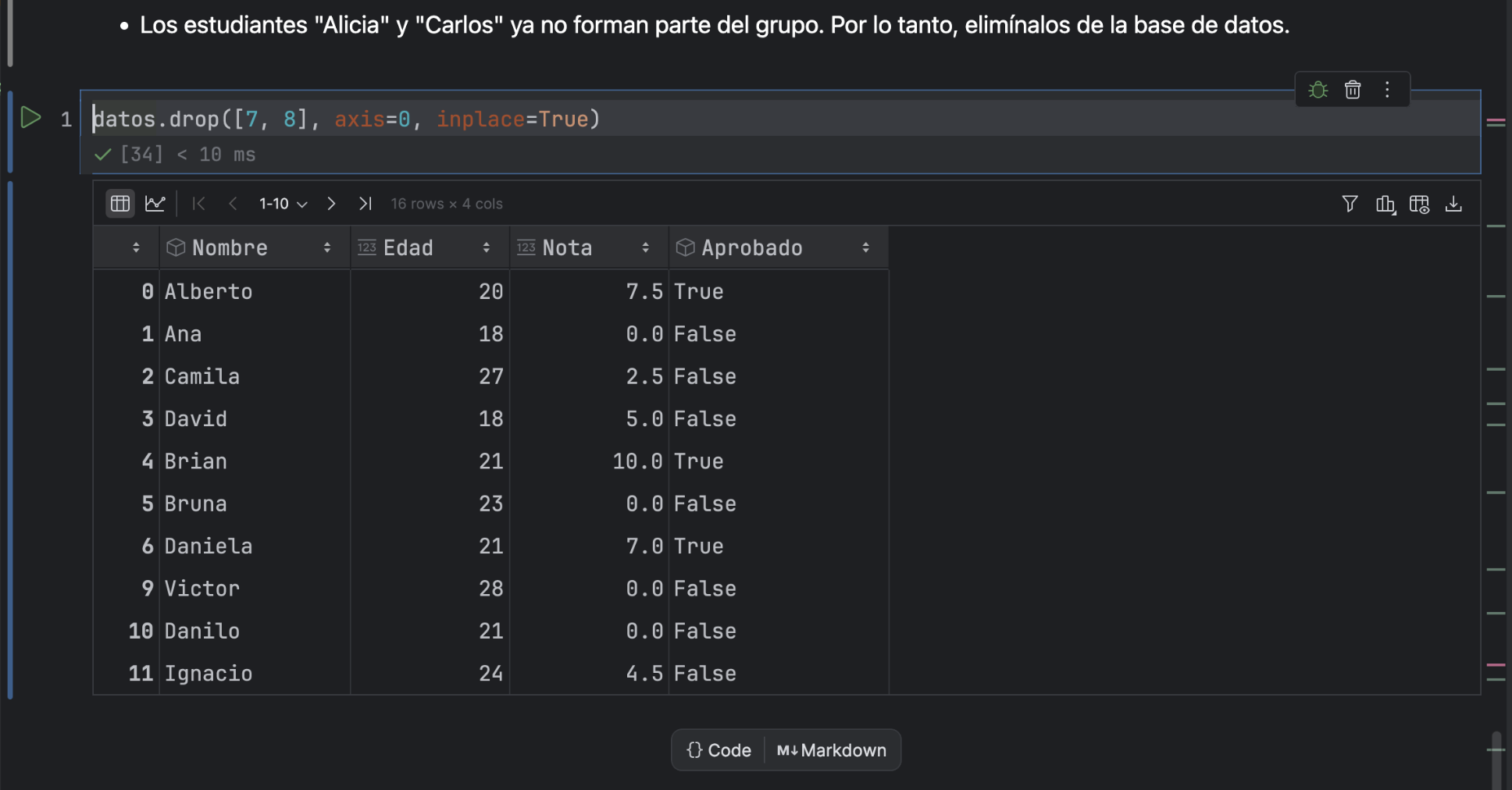Select Ignacio's nota value 4.5
1512x790 pixels.
click(x=590, y=673)
